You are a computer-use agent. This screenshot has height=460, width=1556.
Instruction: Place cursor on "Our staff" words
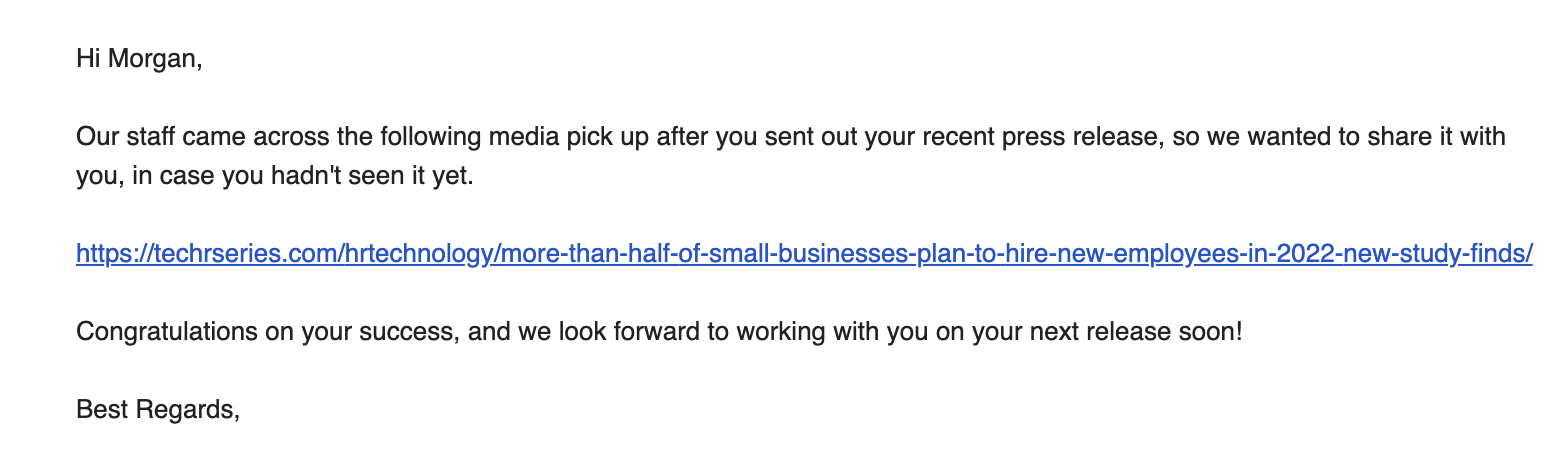pyautogui.click(x=119, y=137)
